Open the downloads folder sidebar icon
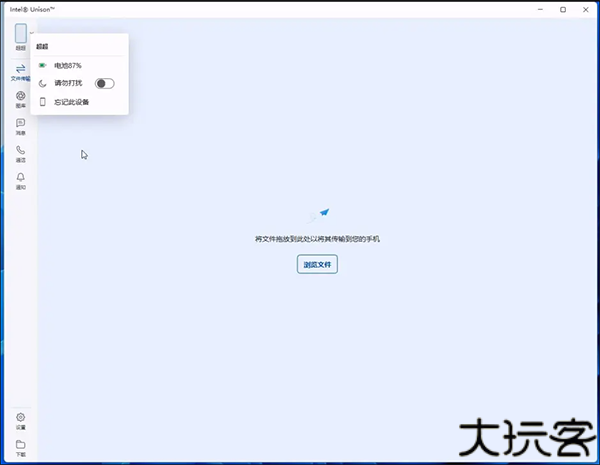This screenshot has width=600, height=465. 20,448
